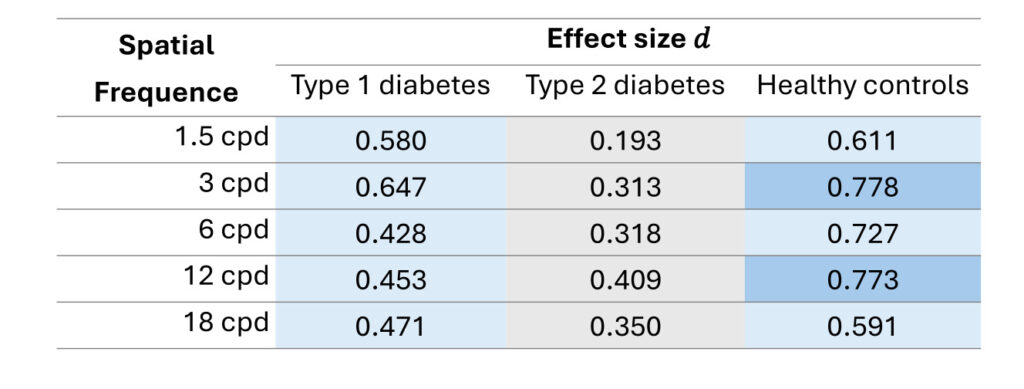This screenshot has width=1024, height=389.
Task: Select the Effect size d header
Action: click(628, 40)
